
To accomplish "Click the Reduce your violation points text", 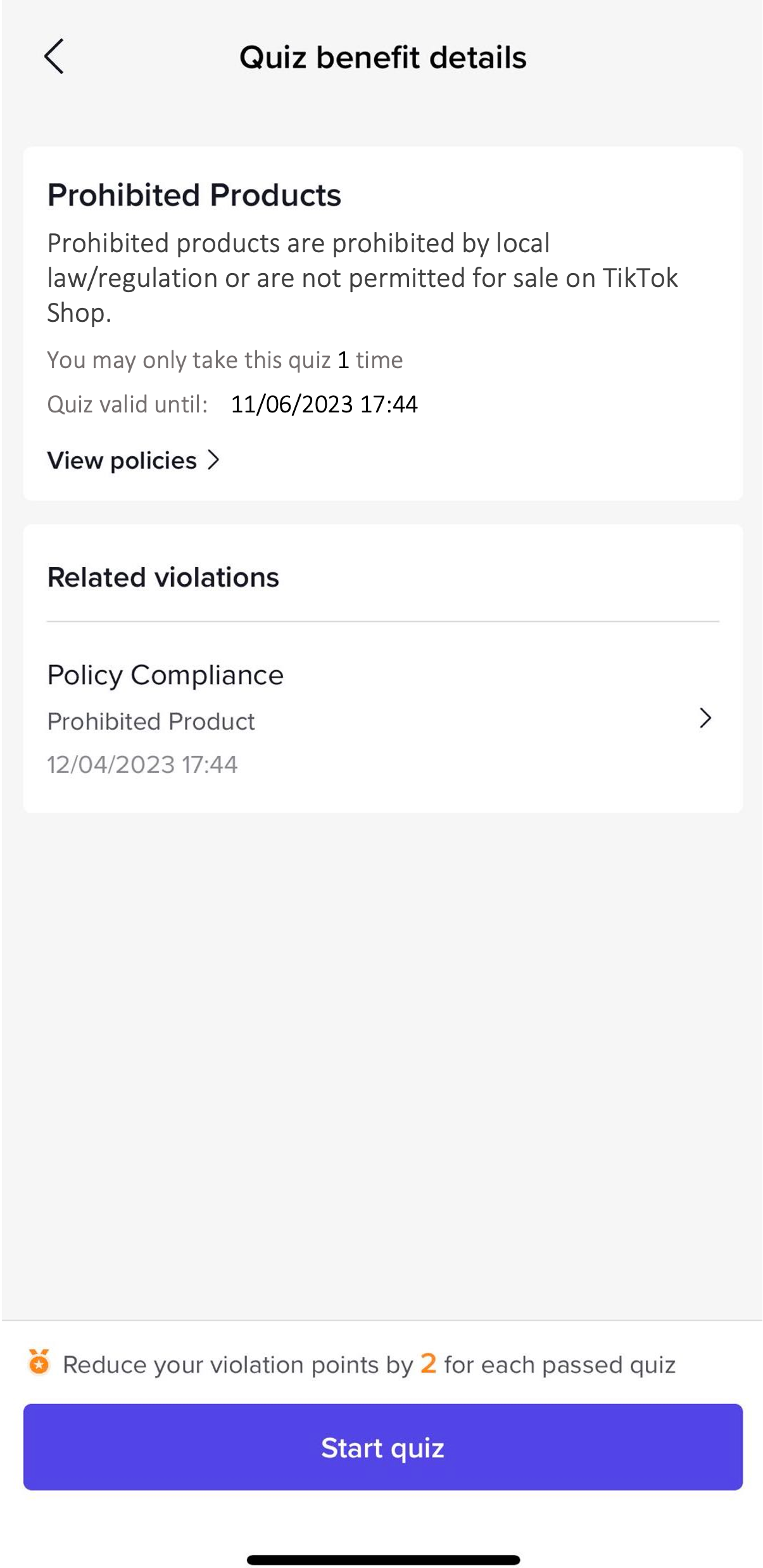I will click(x=237, y=1365).
